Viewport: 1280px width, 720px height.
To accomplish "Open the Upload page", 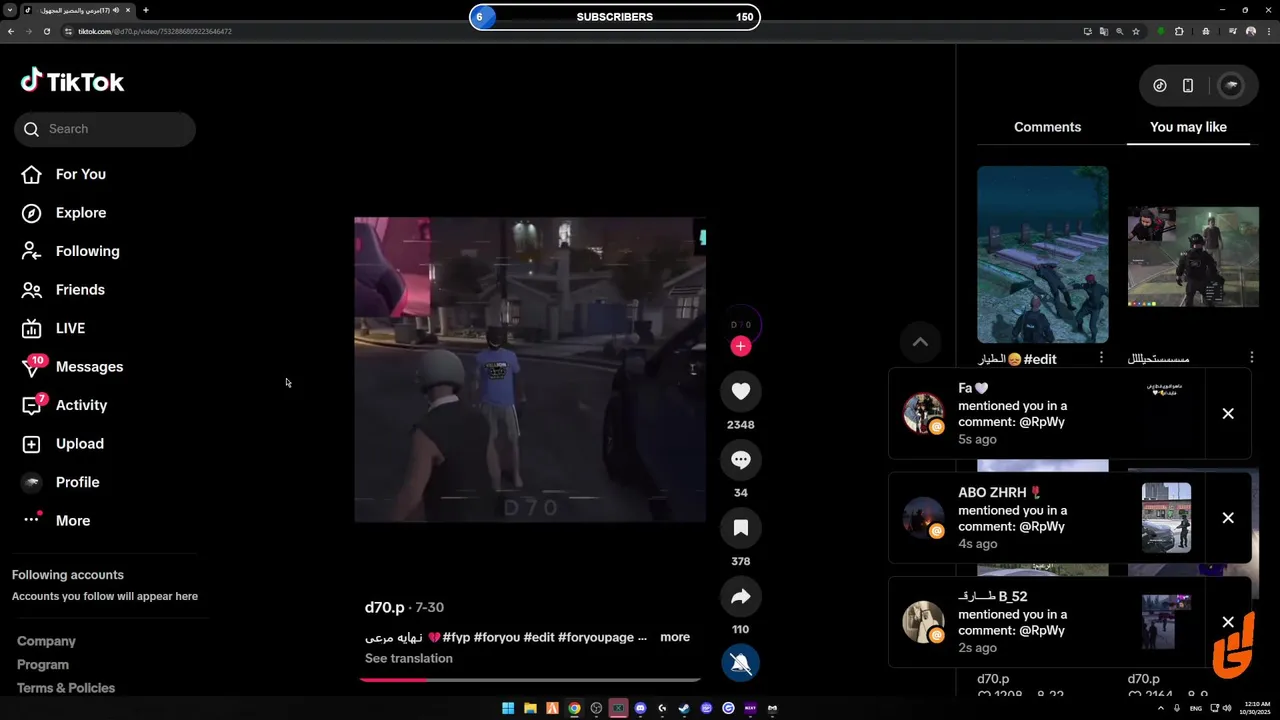I will [x=79, y=444].
